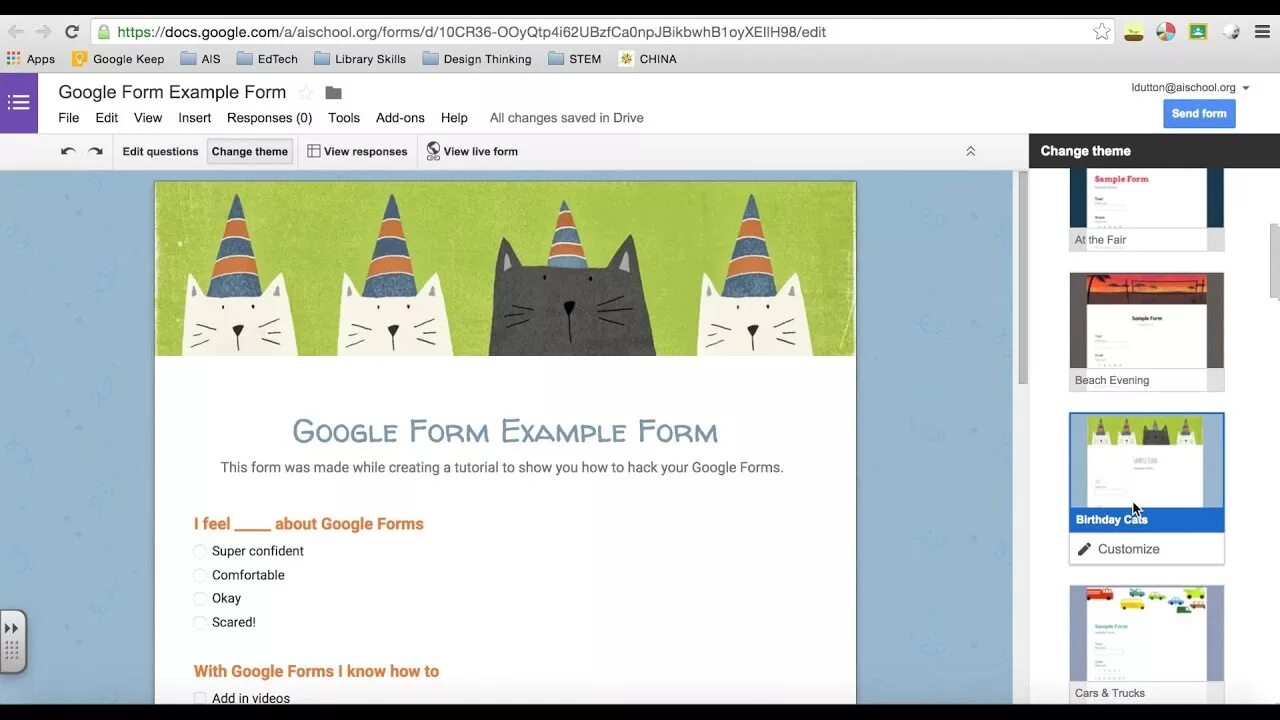1280x720 pixels.
Task: Open the File menu
Action: tap(68, 118)
